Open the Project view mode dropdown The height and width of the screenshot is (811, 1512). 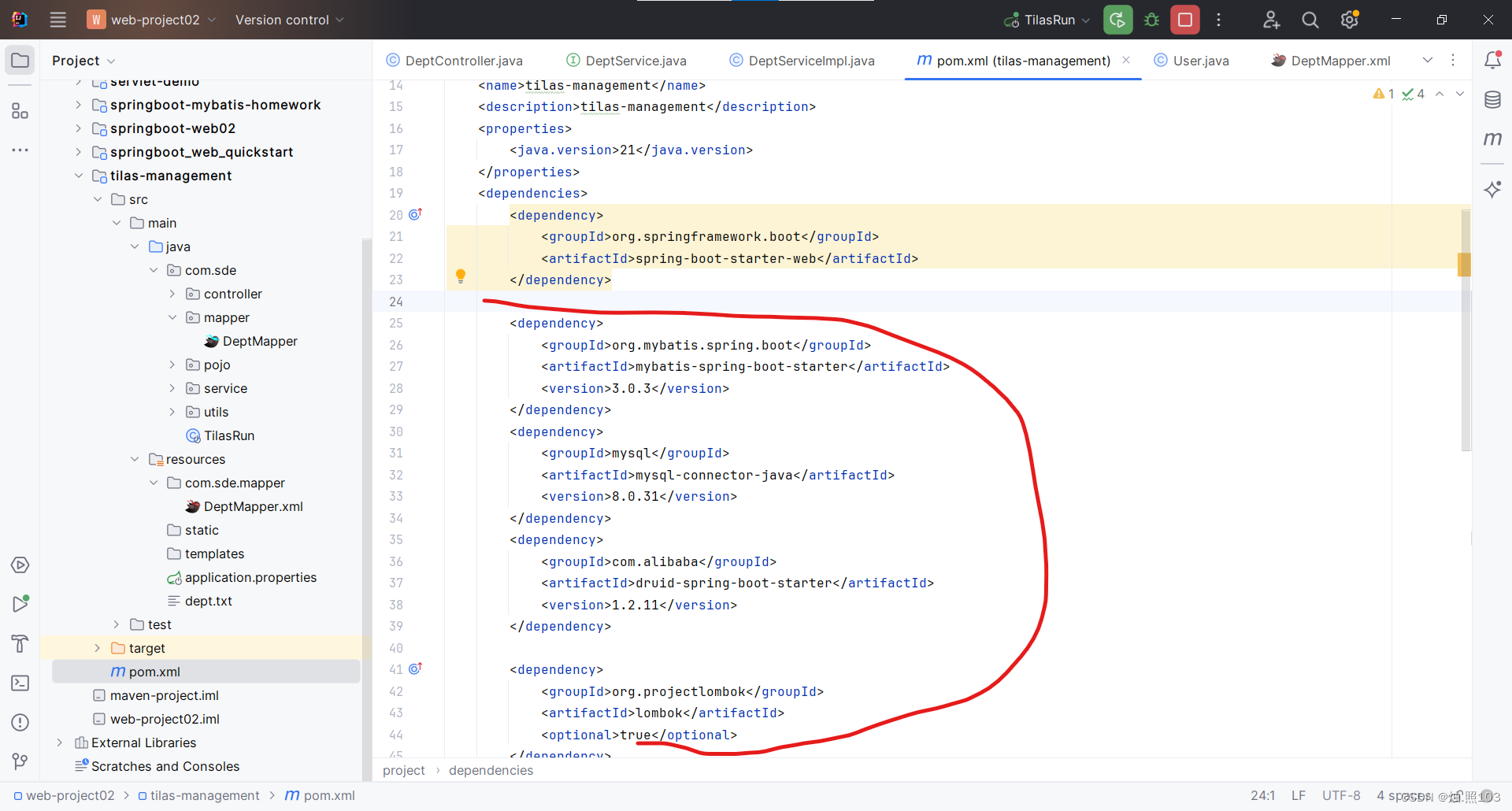[83, 61]
